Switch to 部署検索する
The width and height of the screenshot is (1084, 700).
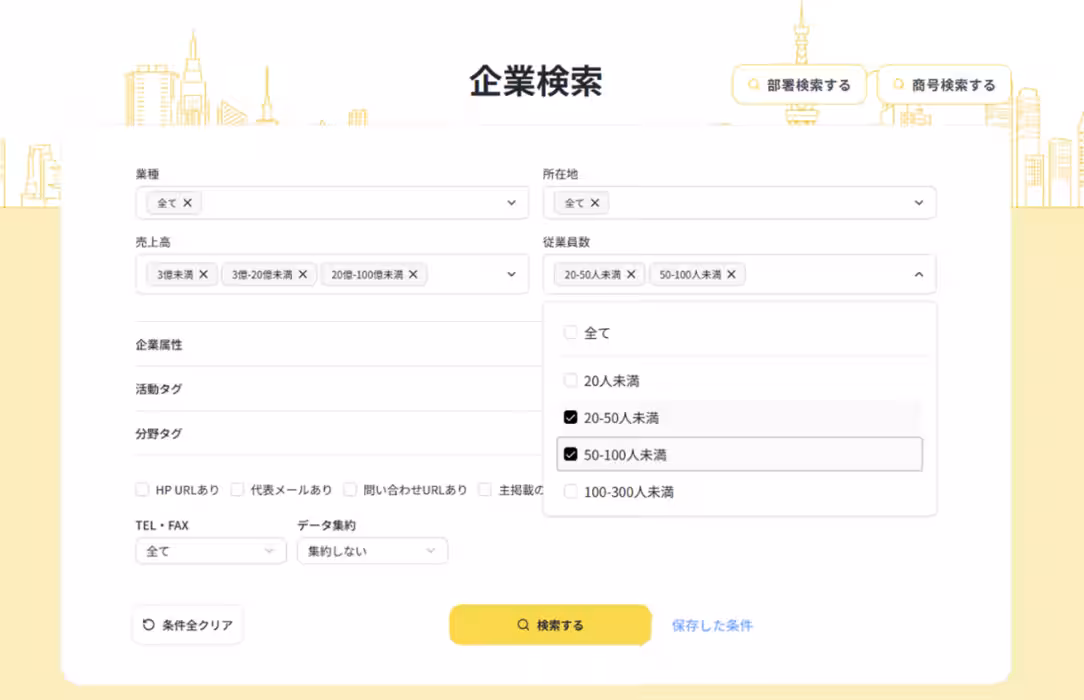(799, 85)
